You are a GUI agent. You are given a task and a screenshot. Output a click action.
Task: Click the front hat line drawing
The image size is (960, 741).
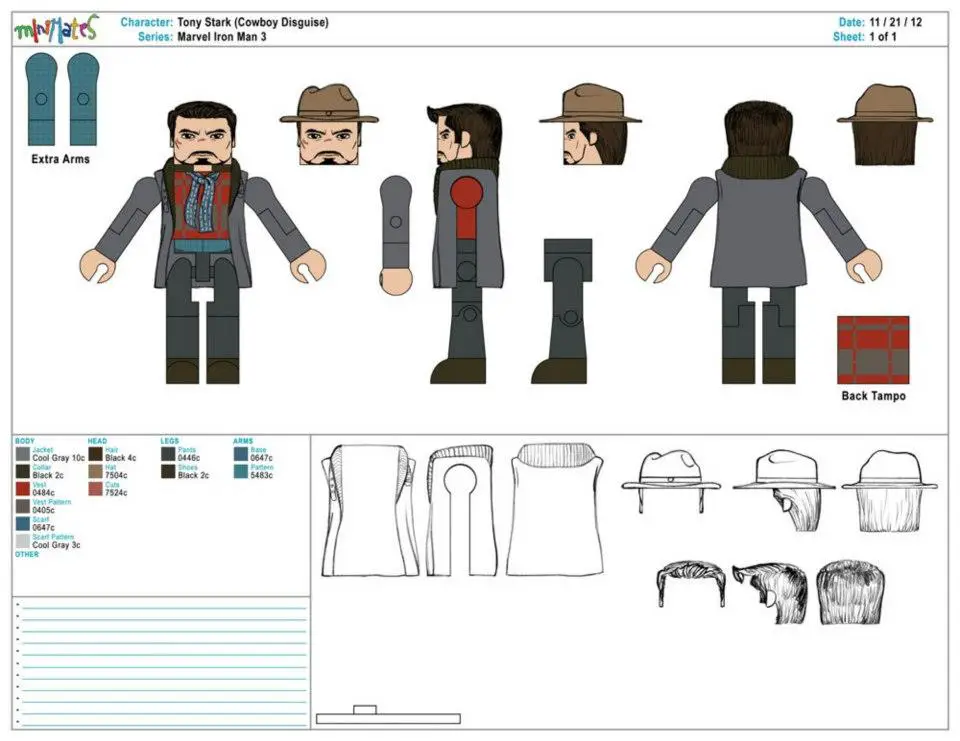671,482
